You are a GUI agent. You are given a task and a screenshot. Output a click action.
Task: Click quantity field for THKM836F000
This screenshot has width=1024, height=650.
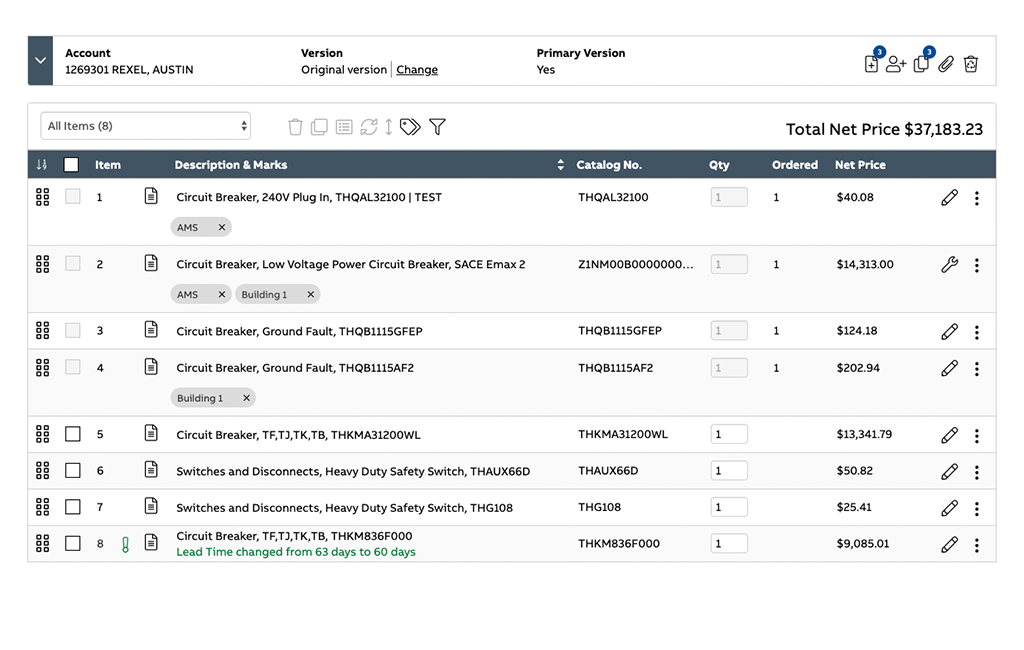729,544
